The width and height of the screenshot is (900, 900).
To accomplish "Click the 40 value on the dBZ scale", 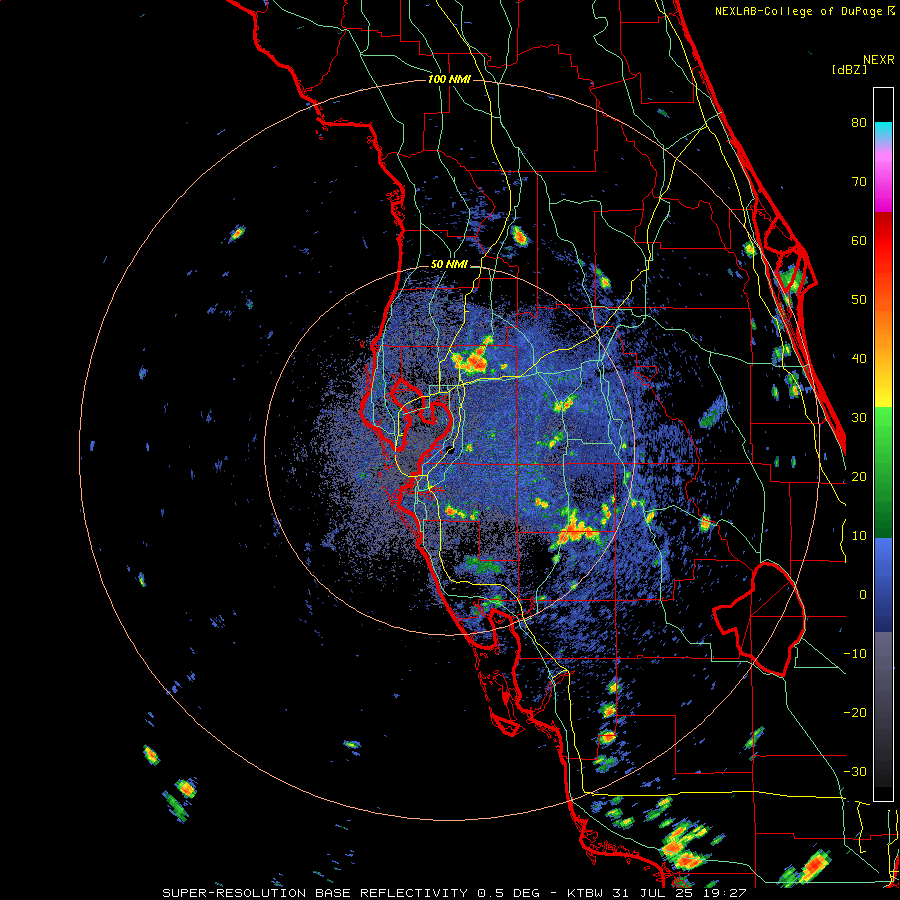I will [859, 359].
